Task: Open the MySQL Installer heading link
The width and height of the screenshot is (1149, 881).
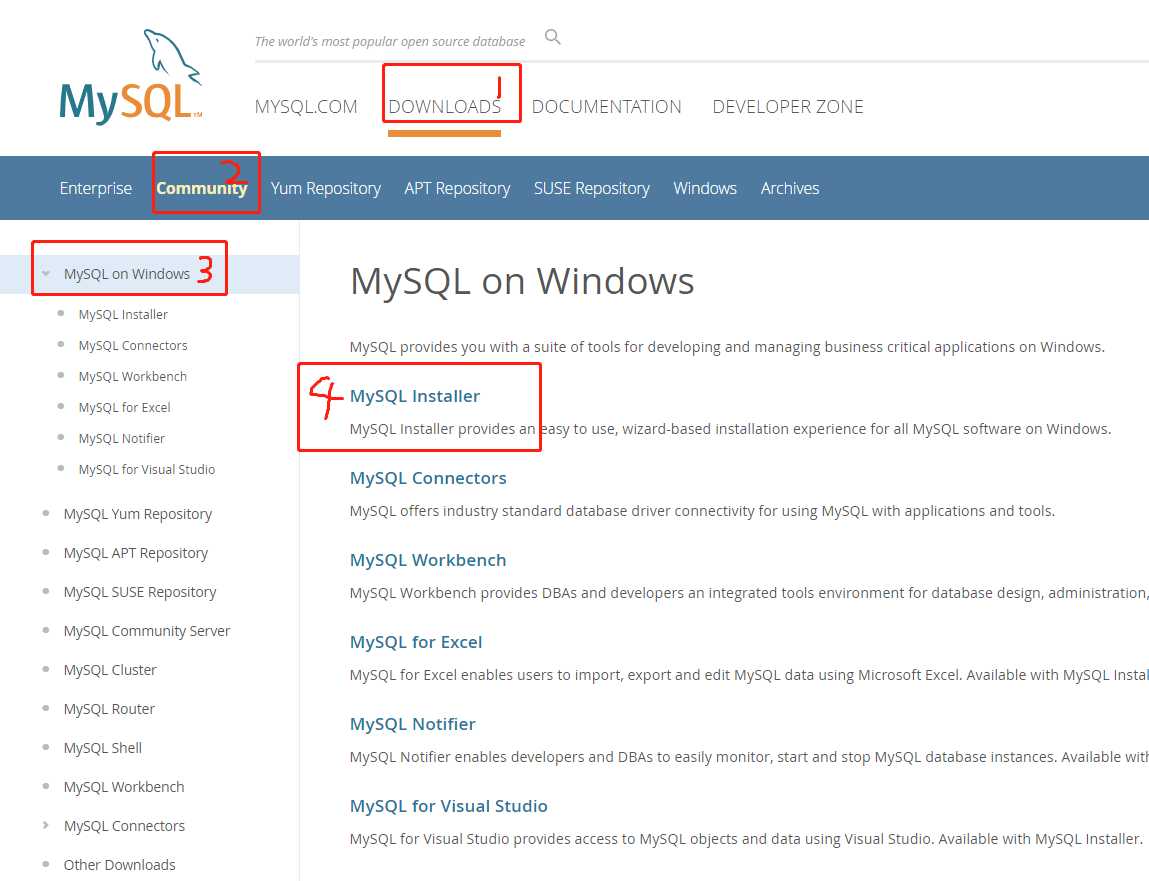Action: pos(415,396)
